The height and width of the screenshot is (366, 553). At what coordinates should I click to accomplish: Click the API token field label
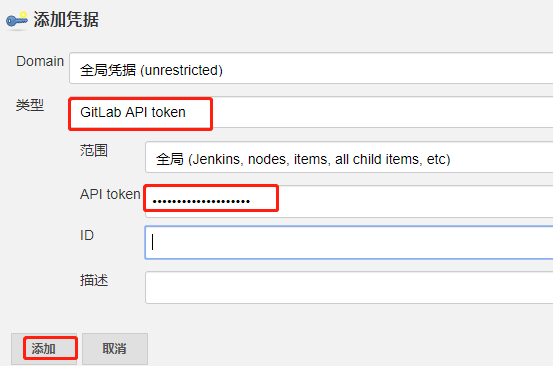(110, 194)
